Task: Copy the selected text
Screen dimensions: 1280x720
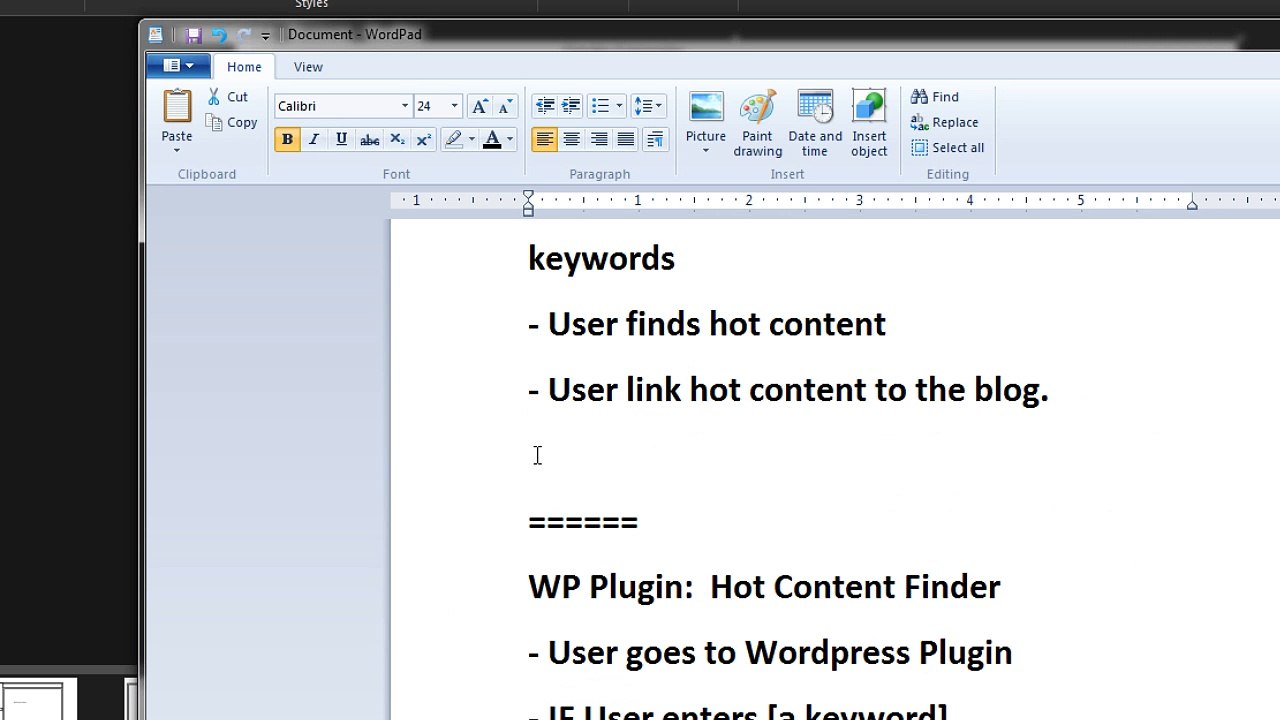Action: [232, 122]
